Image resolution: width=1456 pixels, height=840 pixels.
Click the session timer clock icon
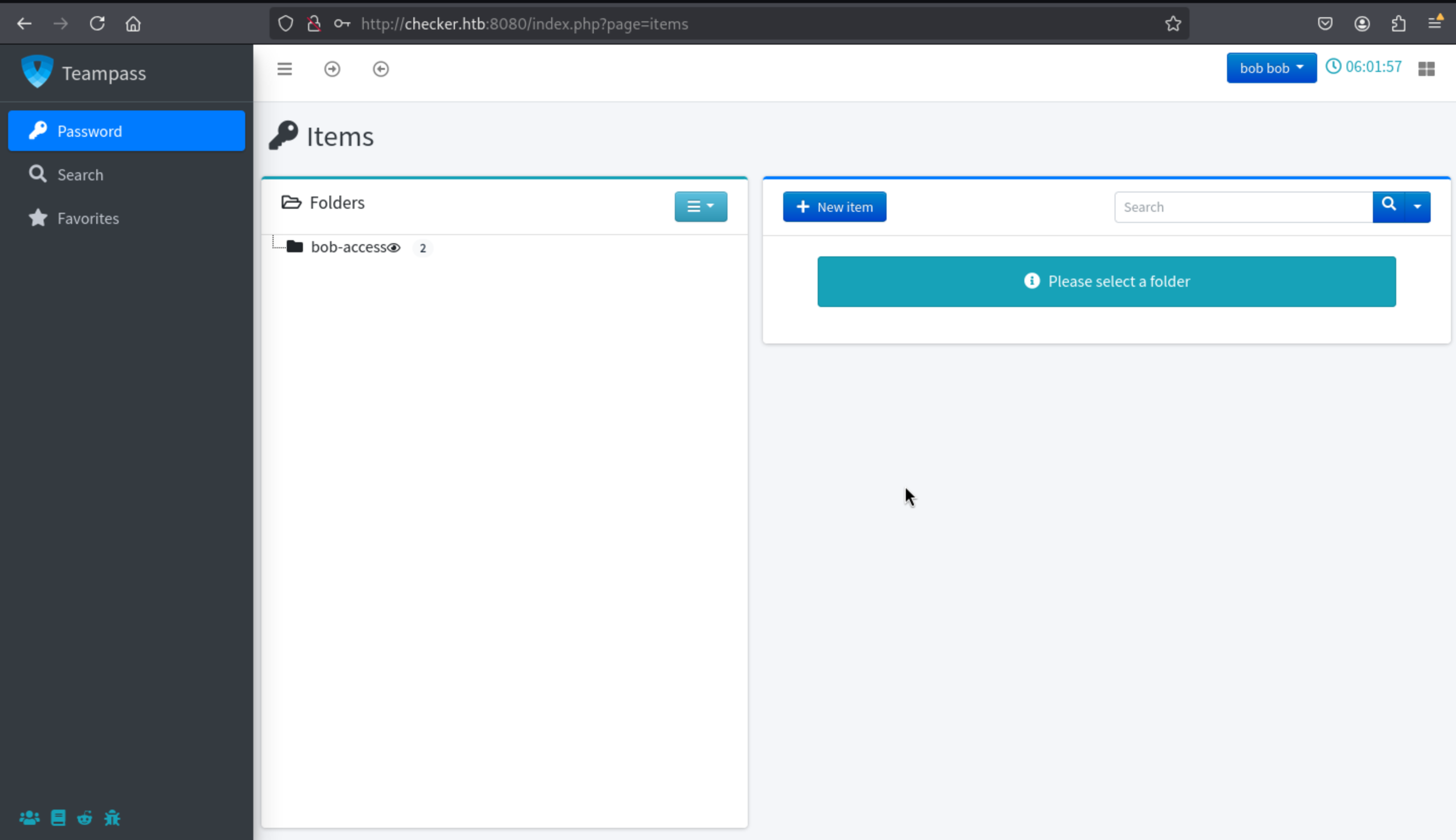pos(1333,66)
